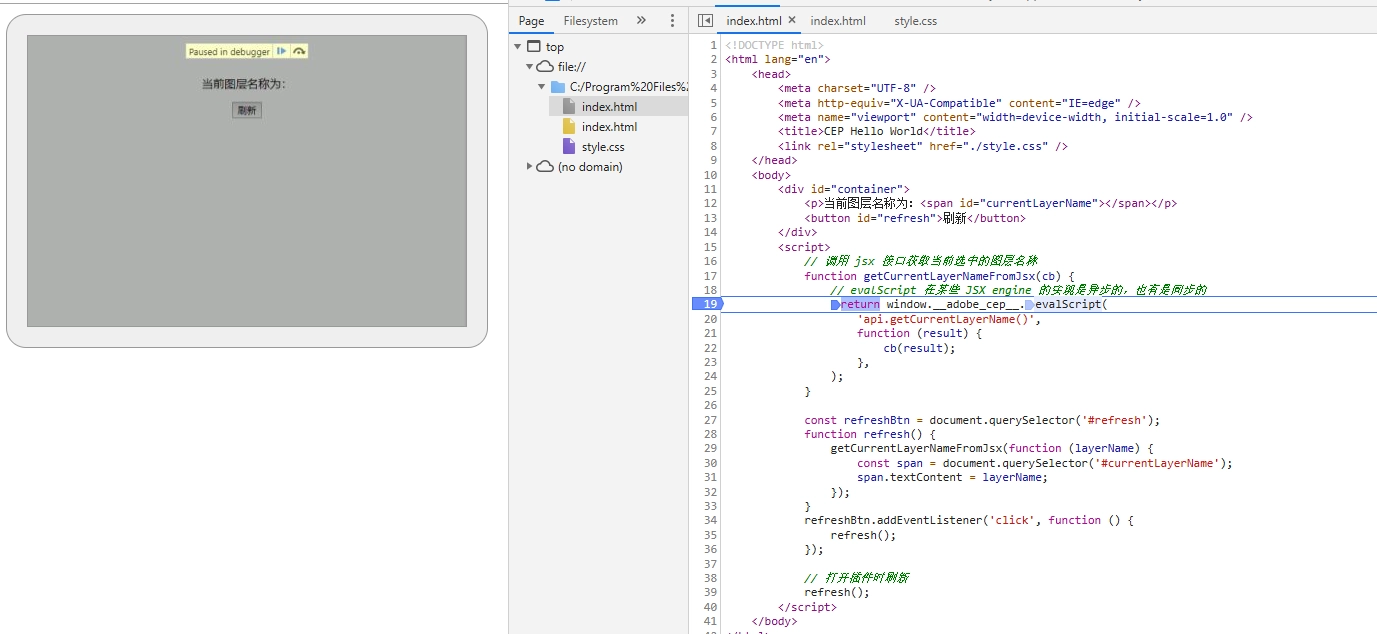Viewport: 1377px width, 634px height.
Task: Select the highlighted gray index.html file
Action: 609,107
